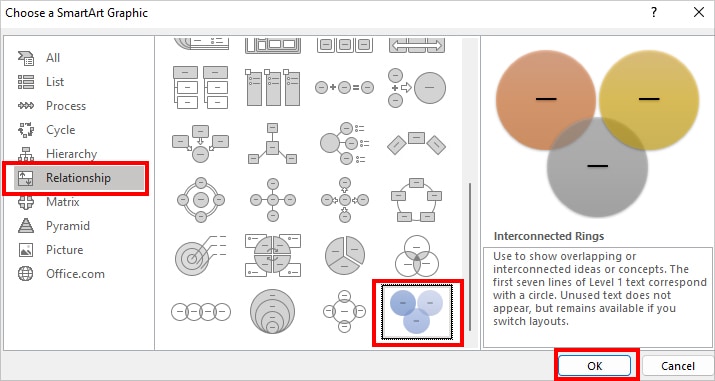Click the Interconnected Rings preview image
The width and height of the screenshot is (715, 381).
point(597,133)
